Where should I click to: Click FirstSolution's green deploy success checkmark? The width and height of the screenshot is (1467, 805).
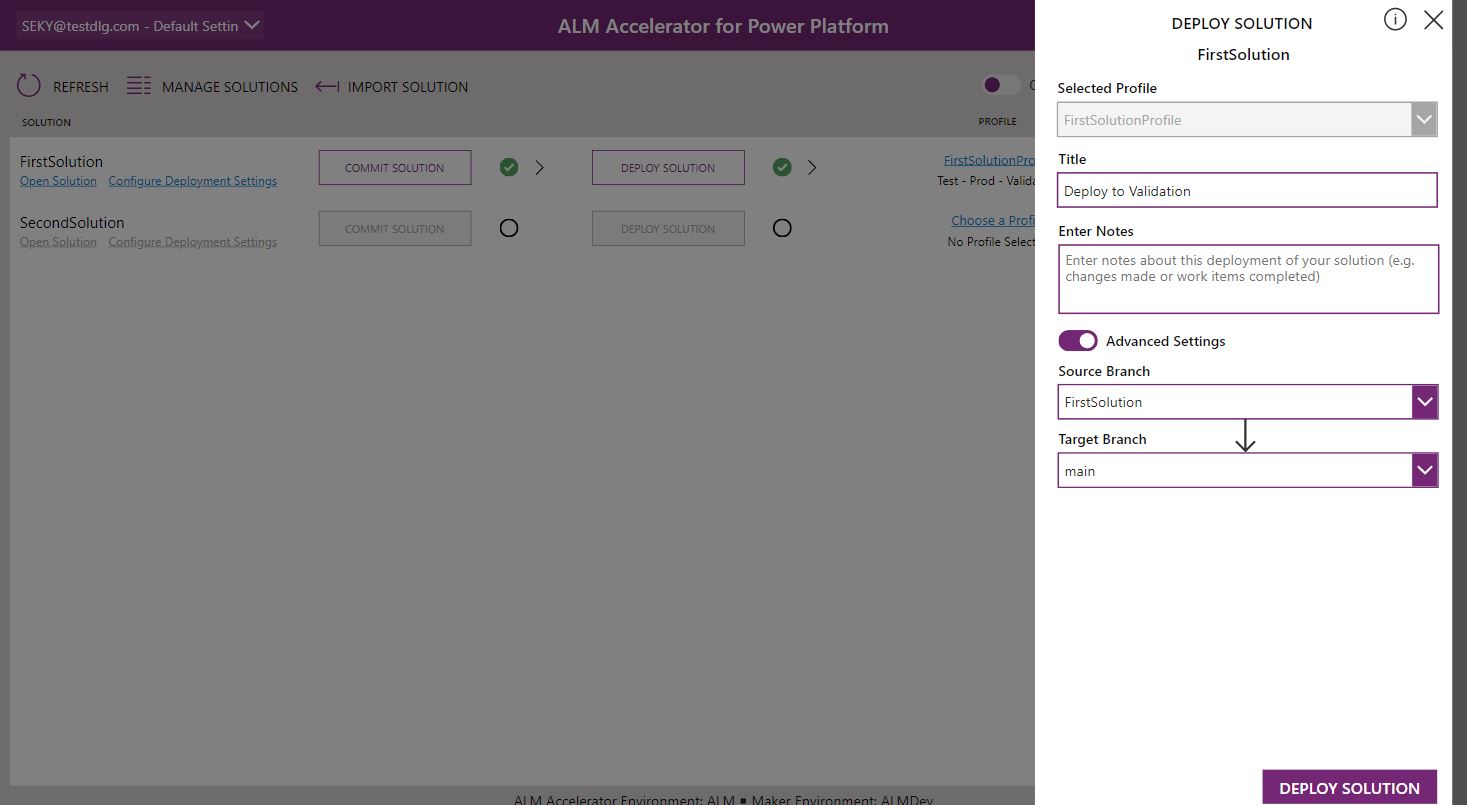tap(782, 167)
